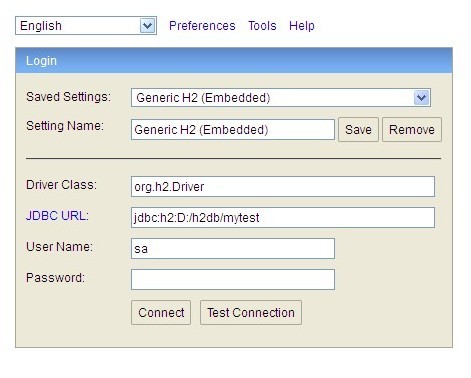Open the Preferences link

coord(202,26)
